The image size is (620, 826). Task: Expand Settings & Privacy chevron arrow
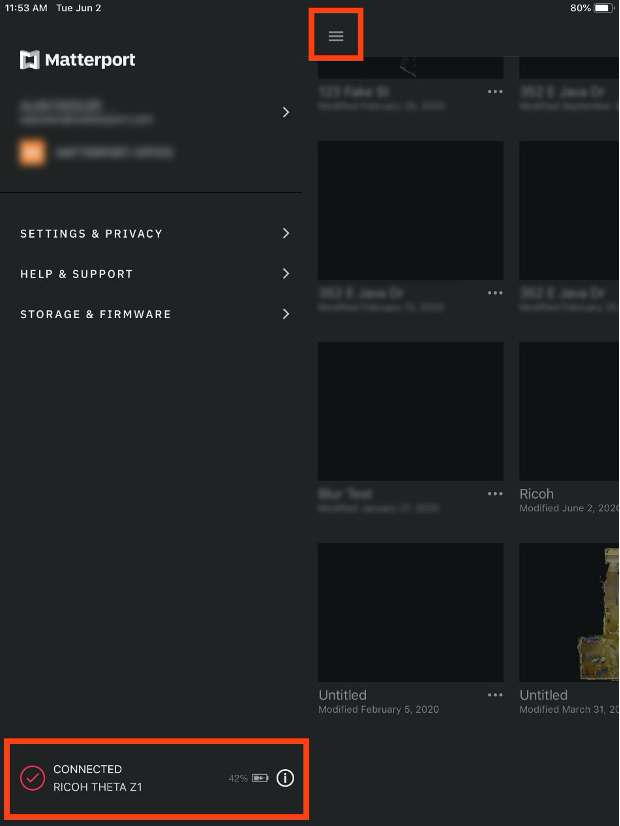click(286, 233)
